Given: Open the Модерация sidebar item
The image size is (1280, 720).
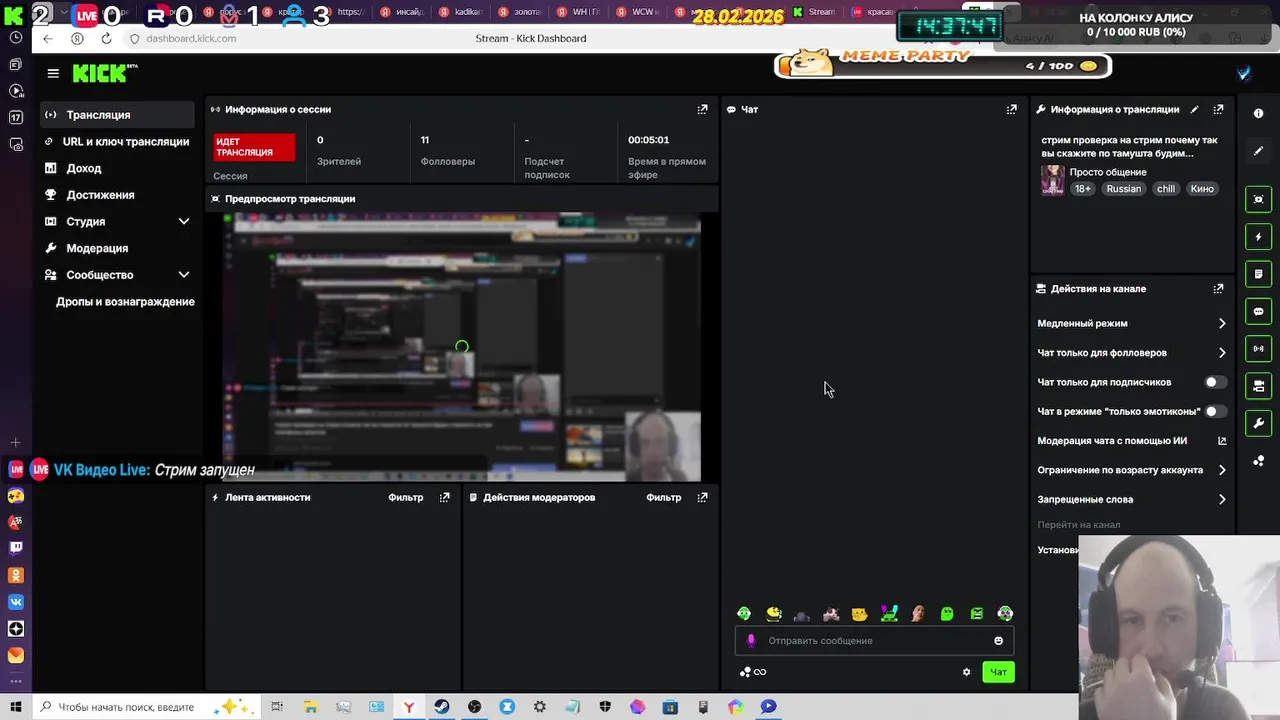Looking at the screenshot, I should (x=118, y=248).
